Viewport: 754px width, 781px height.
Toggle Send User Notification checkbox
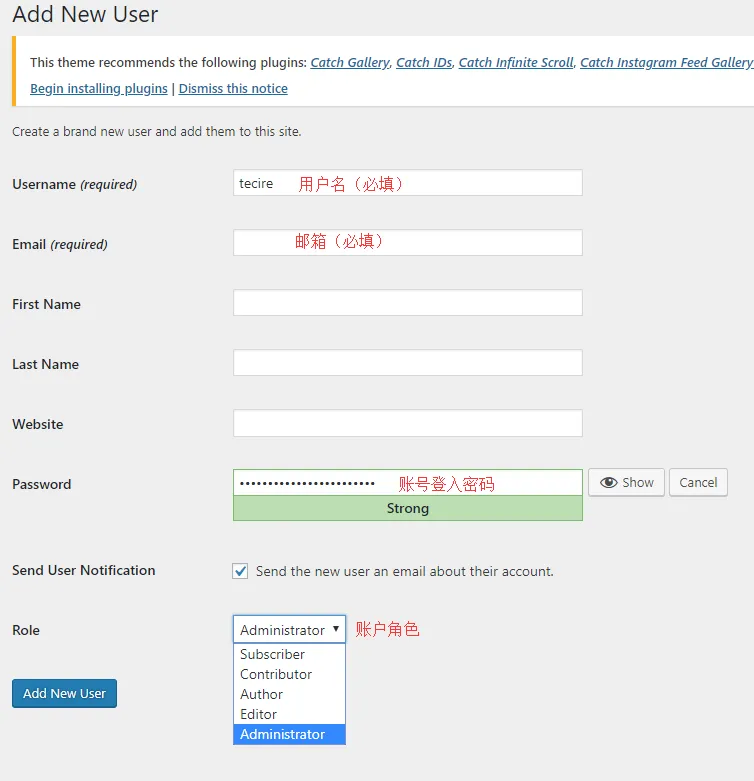tap(240, 571)
